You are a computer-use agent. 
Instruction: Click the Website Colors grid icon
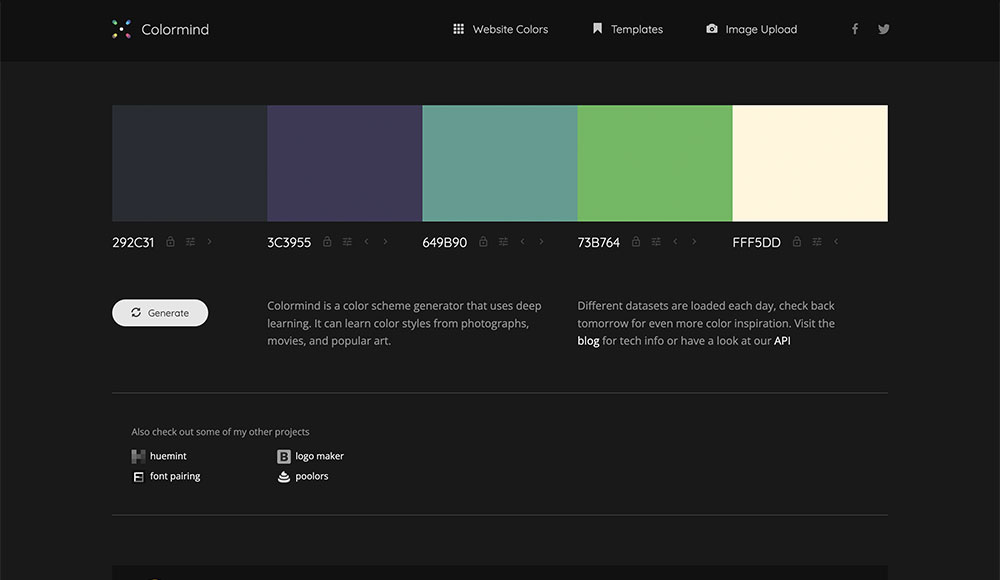pyautogui.click(x=457, y=29)
